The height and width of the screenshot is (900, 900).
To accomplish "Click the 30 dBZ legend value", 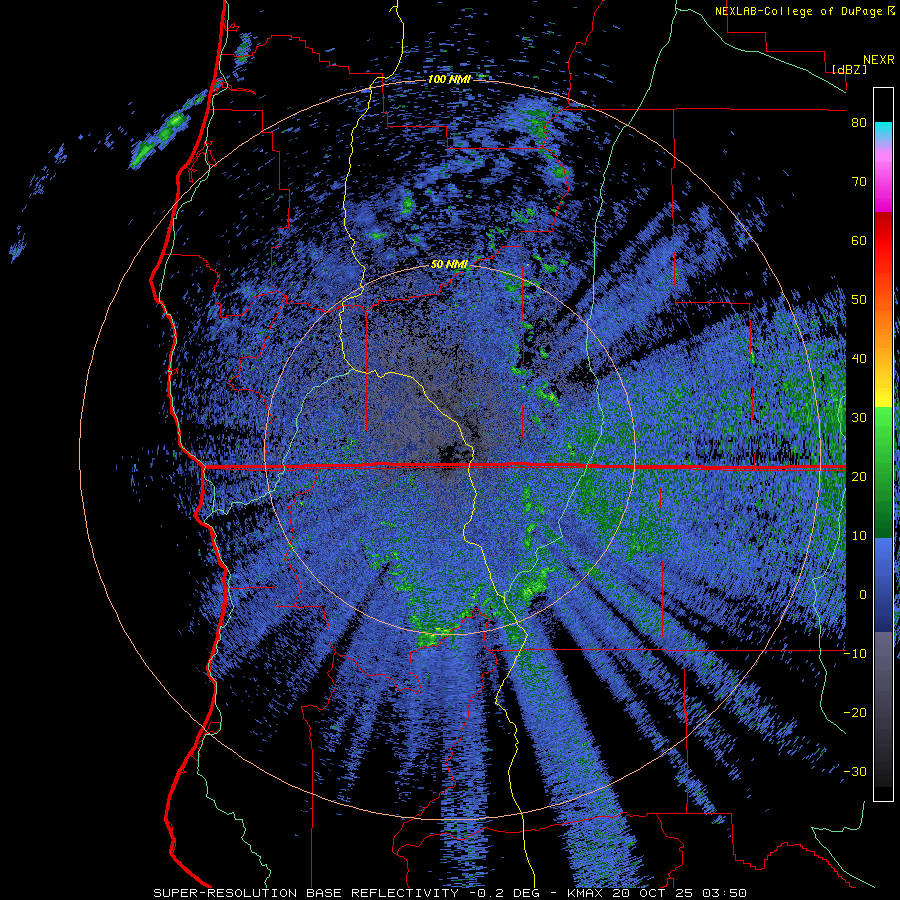I will [859, 417].
